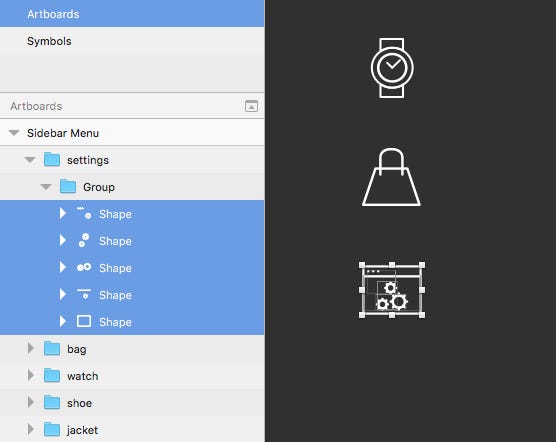Screen dimensions: 556x442
Task: Click the rectangle shape thumbnail
Action: 84,321
